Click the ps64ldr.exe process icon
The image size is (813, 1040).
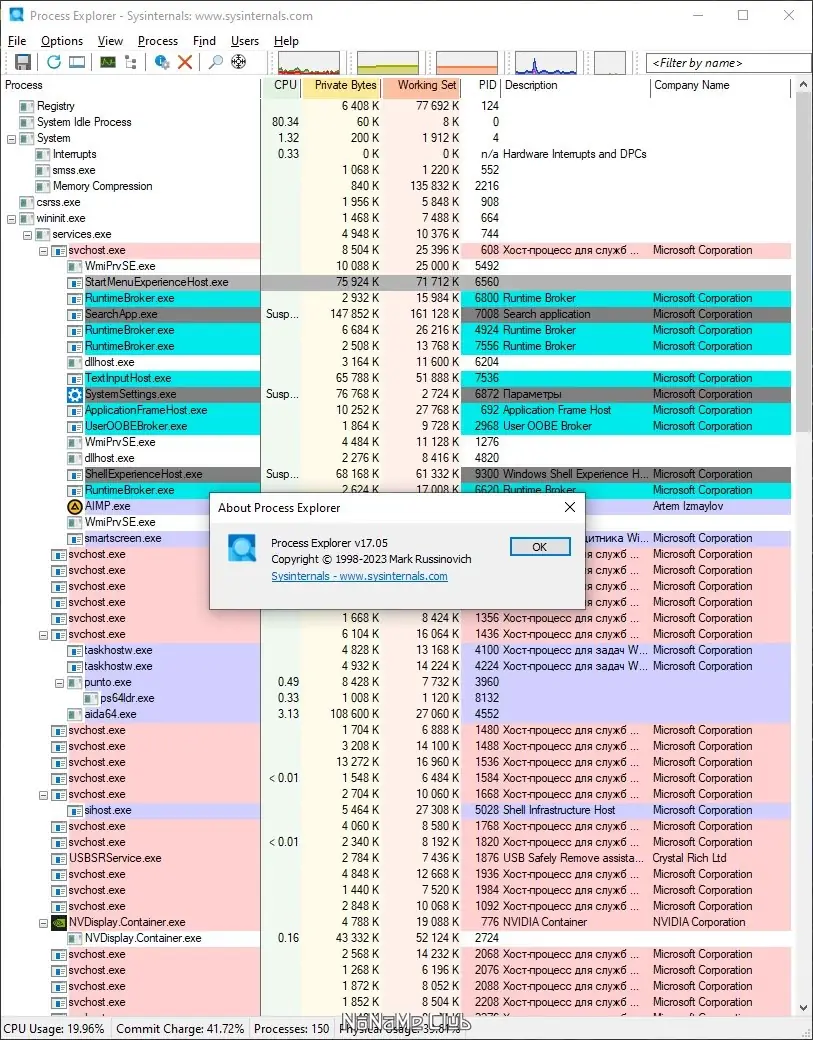tap(91, 698)
